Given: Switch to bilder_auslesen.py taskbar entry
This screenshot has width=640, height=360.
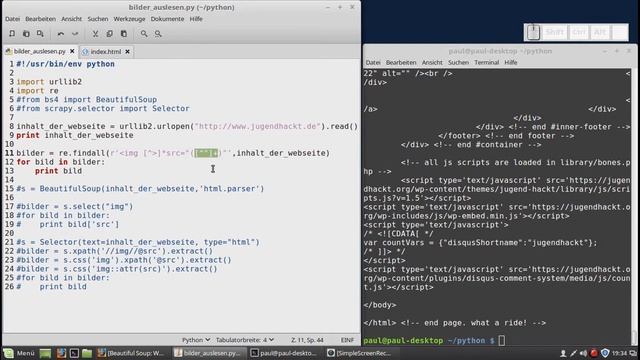Looking at the screenshot, I should point(208,353).
